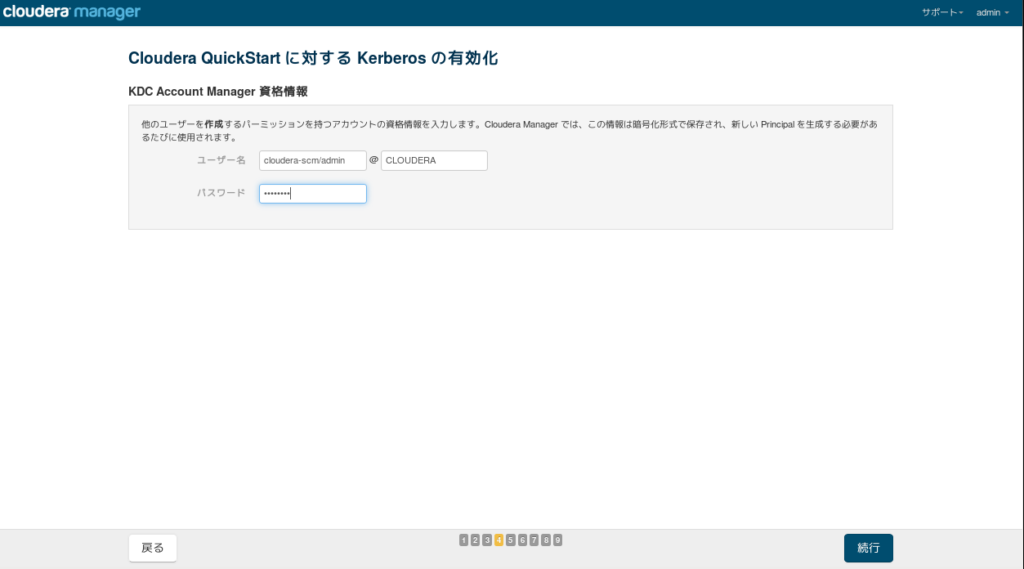This screenshot has width=1024, height=569.
Task: Focus the ユーザー名 field with cloudera-scm/admin
Action: (x=313, y=160)
